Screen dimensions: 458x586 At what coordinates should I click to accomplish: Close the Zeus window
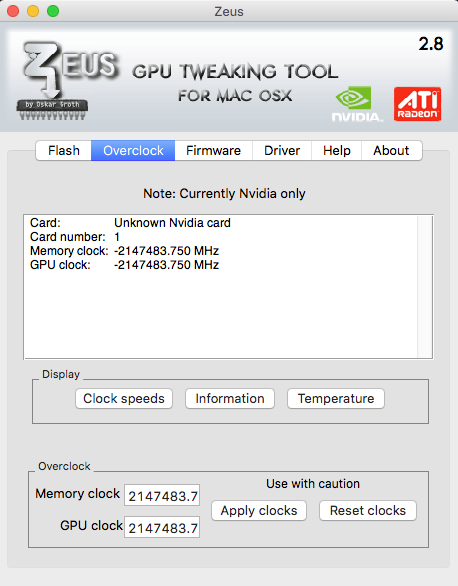coord(13,11)
